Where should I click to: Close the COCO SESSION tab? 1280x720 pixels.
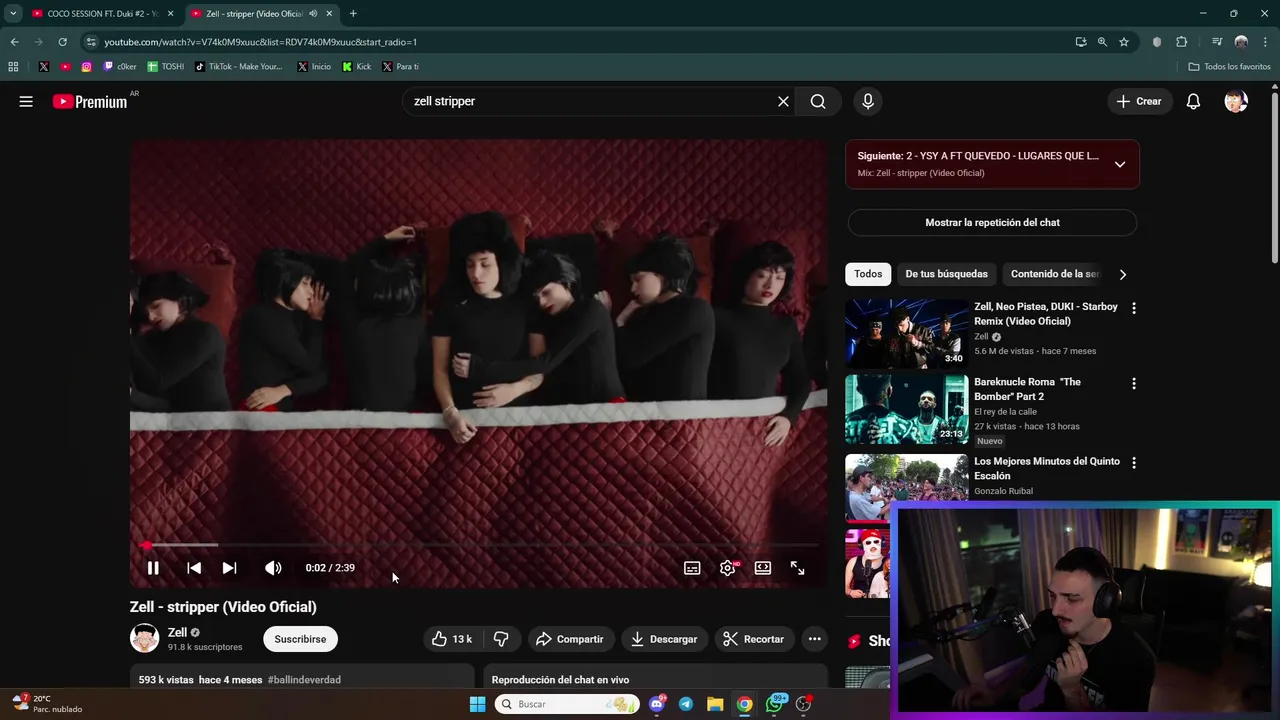pyautogui.click(x=170, y=14)
